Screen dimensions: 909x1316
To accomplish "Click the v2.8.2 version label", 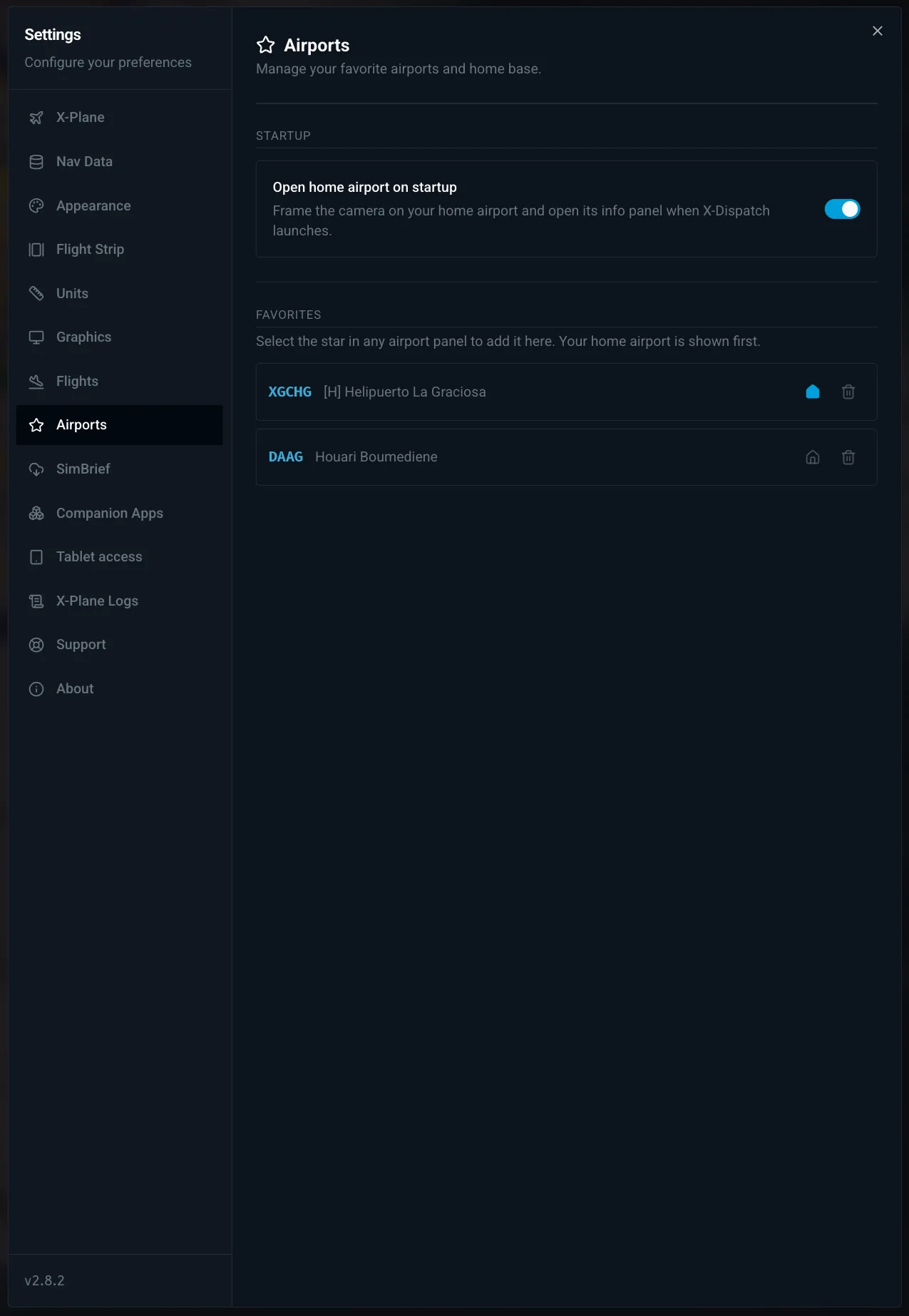I will [44, 1280].
